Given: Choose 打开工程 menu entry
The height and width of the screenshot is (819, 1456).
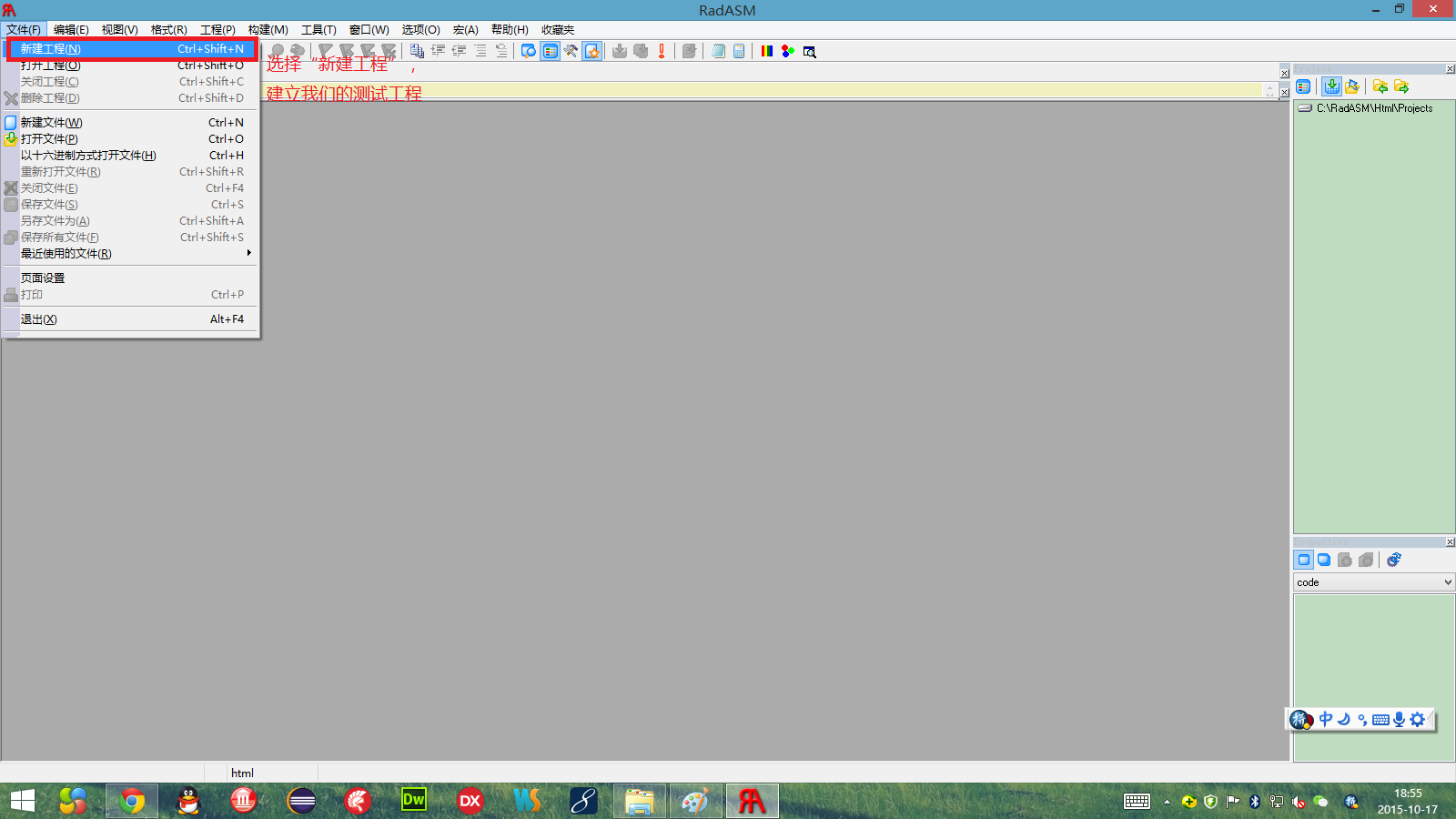Looking at the screenshot, I should coord(132,66).
